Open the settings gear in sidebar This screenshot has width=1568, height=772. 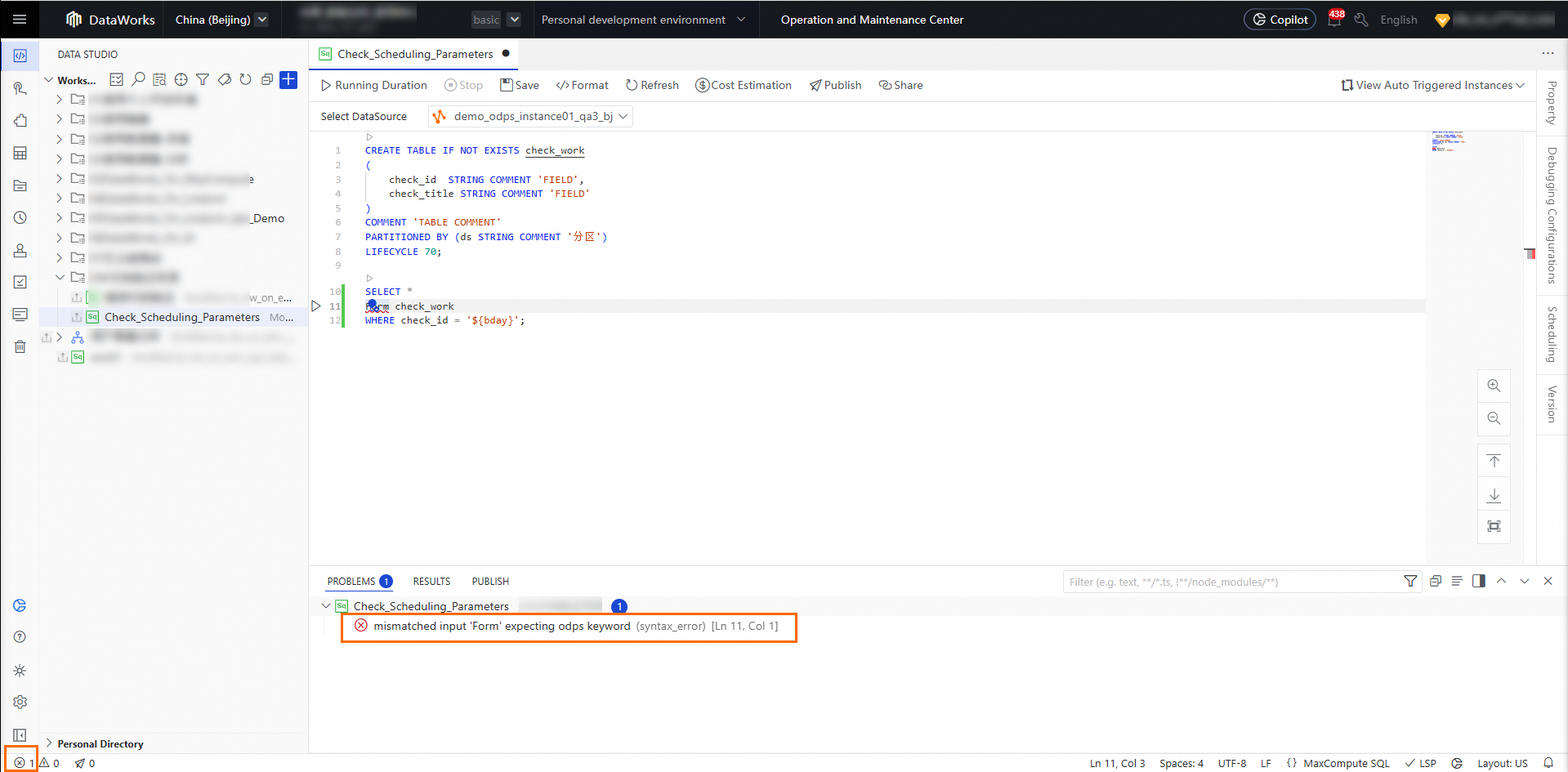point(20,703)
